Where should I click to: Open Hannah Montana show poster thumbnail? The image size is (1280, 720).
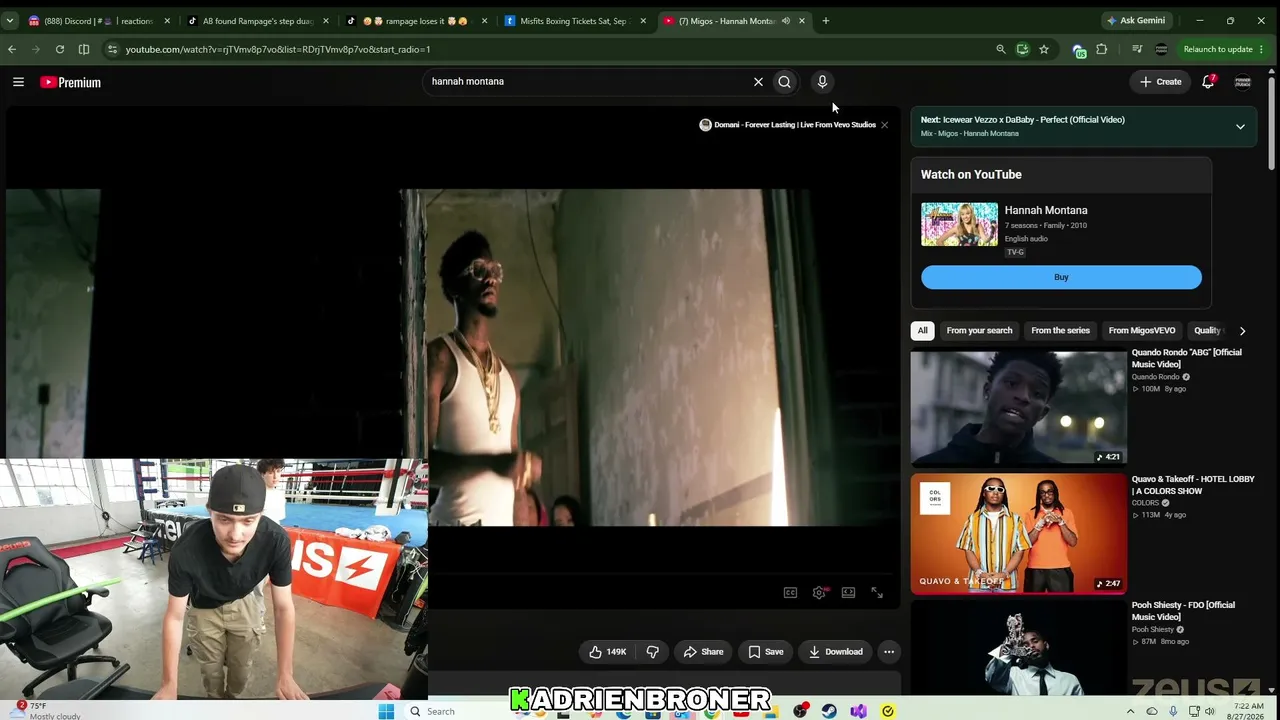pos(959,225)
